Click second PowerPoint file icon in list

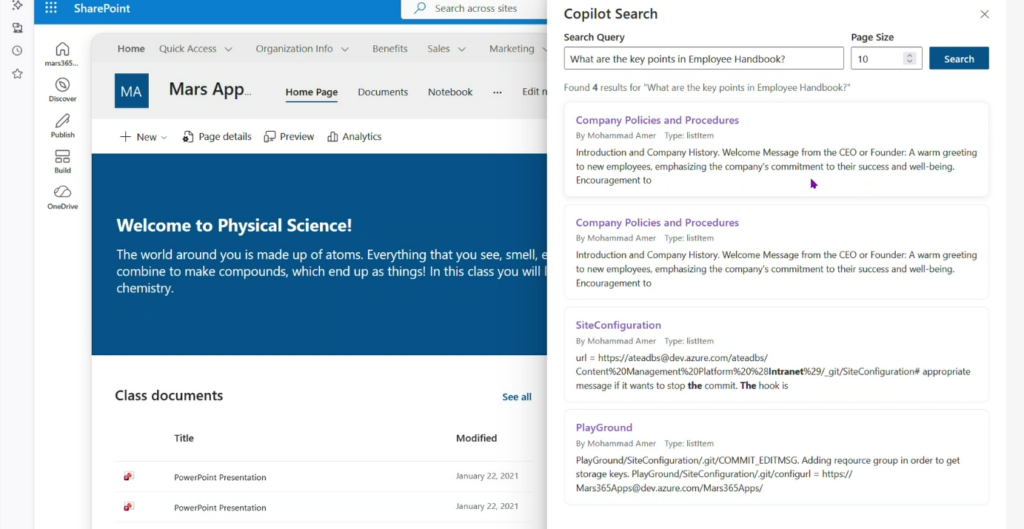[x=129, y=507]
